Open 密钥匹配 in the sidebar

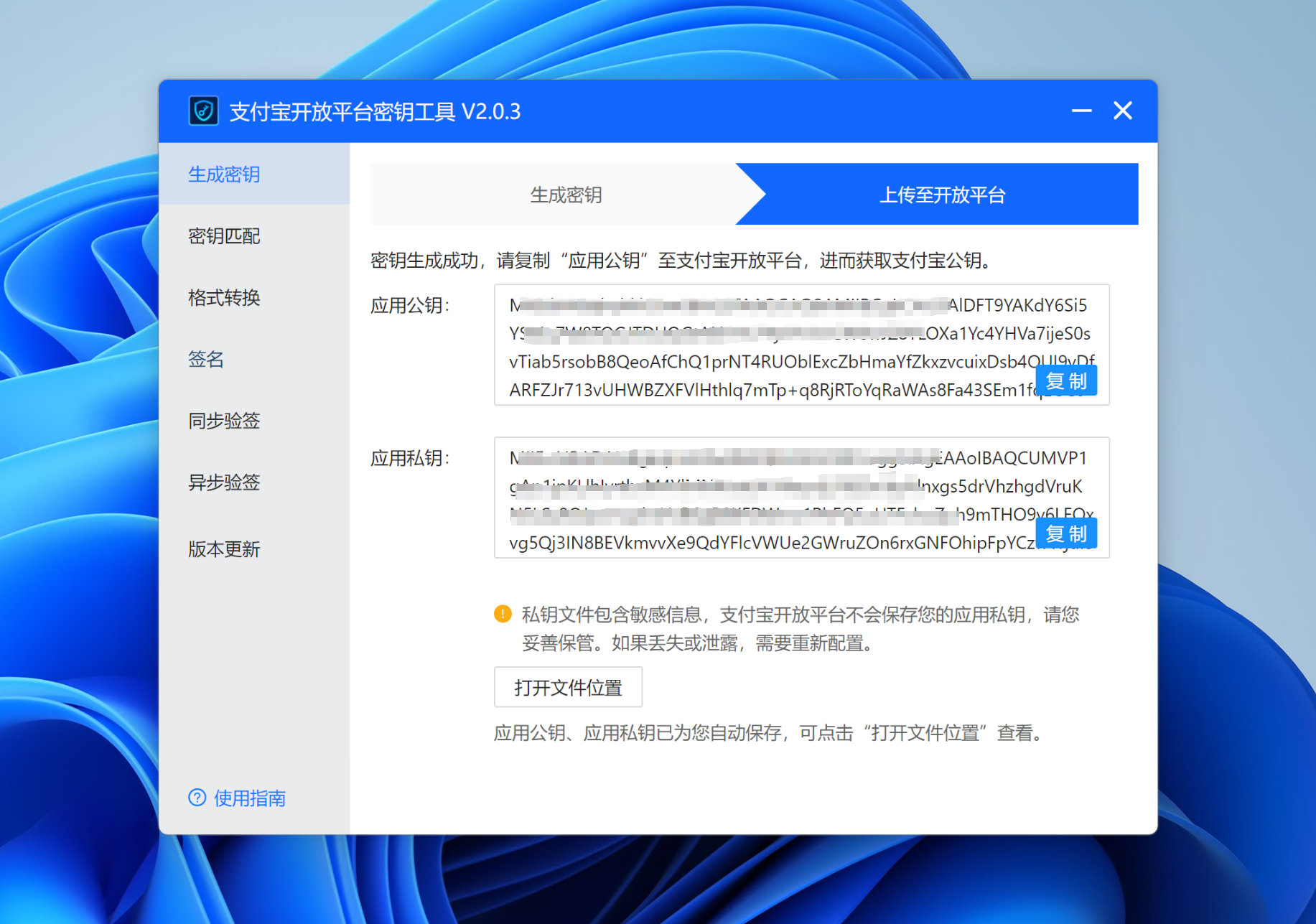[x=254, y=235]
